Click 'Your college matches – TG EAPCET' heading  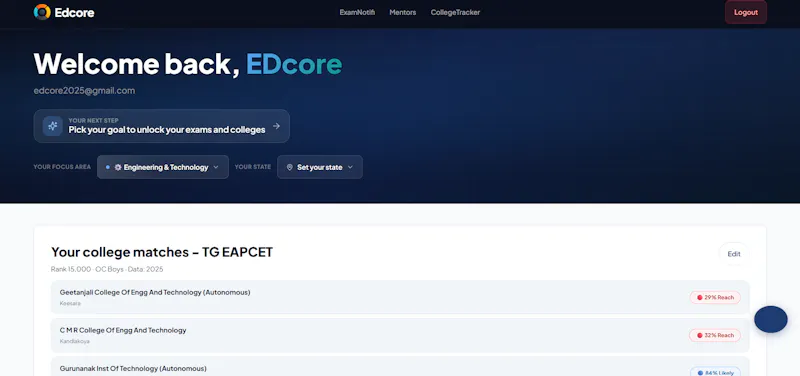click(162, 252)
